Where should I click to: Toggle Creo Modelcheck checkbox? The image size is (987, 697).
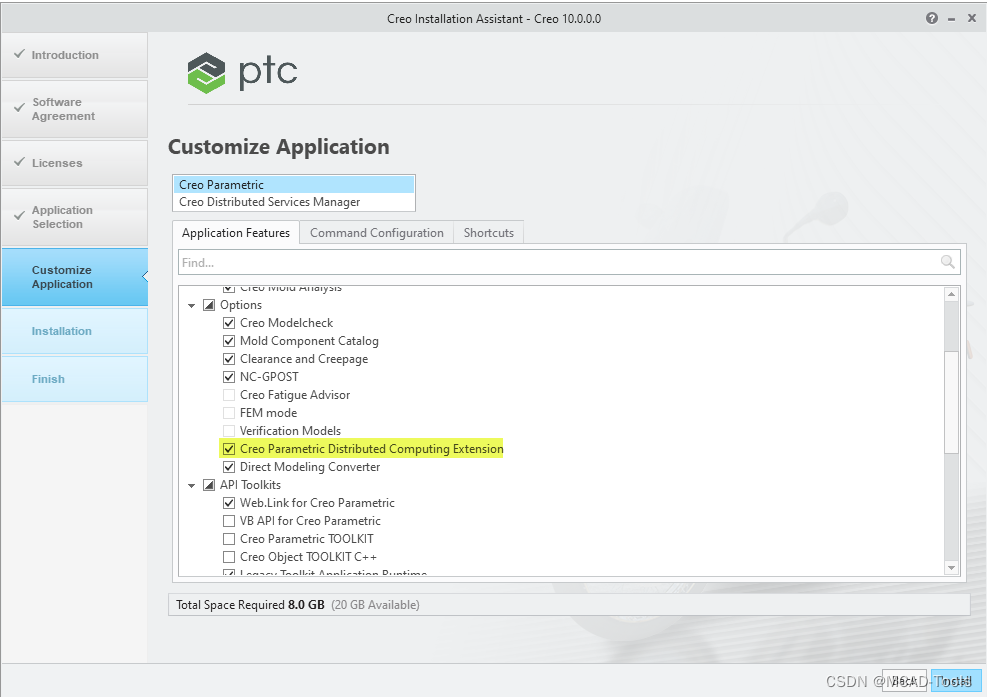pyautogui.click(x=229, y=323)
